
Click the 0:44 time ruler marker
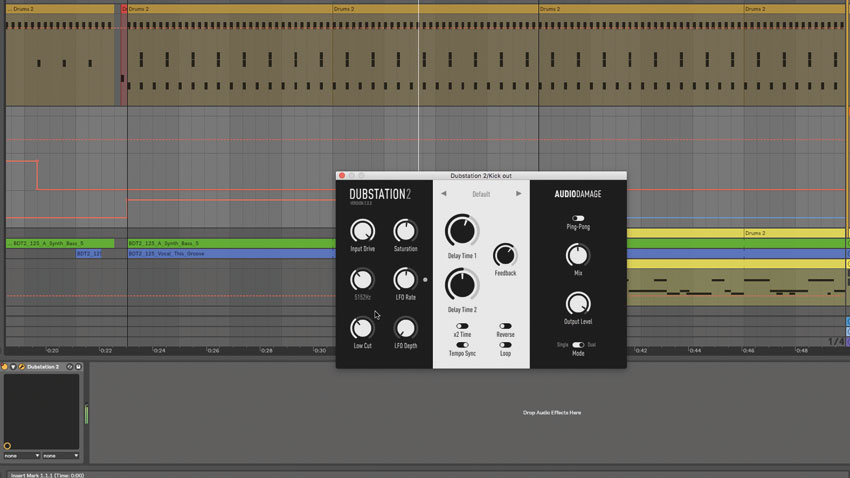coord(694,351)
